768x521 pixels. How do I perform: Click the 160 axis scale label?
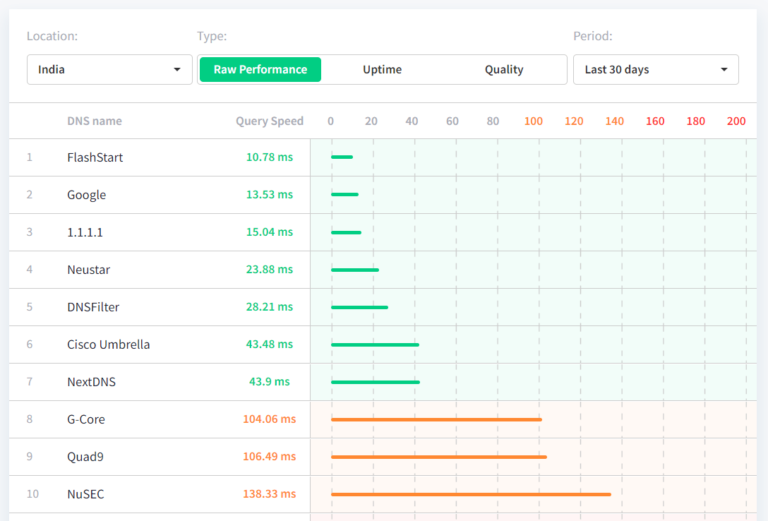pos(655,121)
